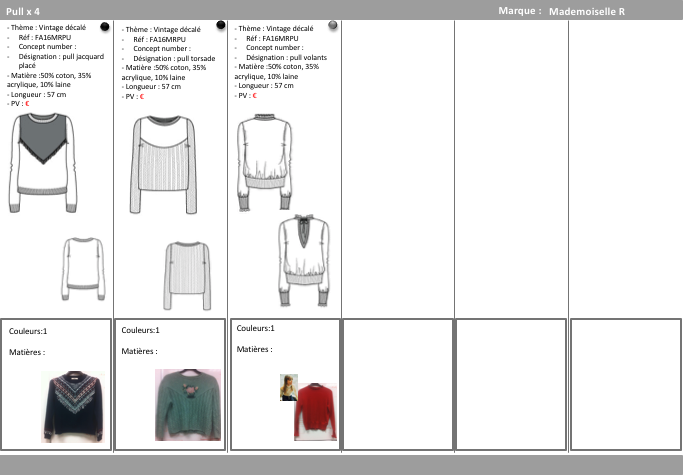Select the "Pull x 4" slide title
This screenshot has width=683, height=475.
[23, 11]
